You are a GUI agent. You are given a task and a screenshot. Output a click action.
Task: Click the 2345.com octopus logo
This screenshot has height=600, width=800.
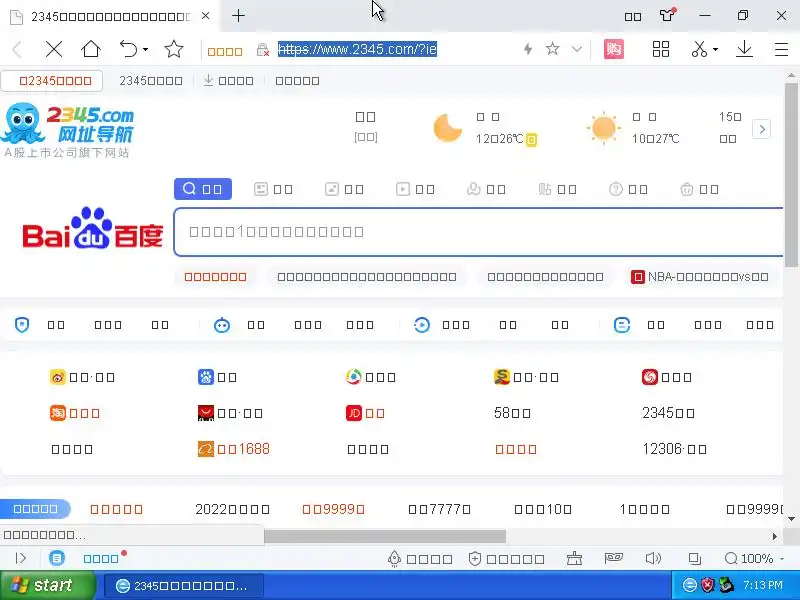(x=67, y=131)
